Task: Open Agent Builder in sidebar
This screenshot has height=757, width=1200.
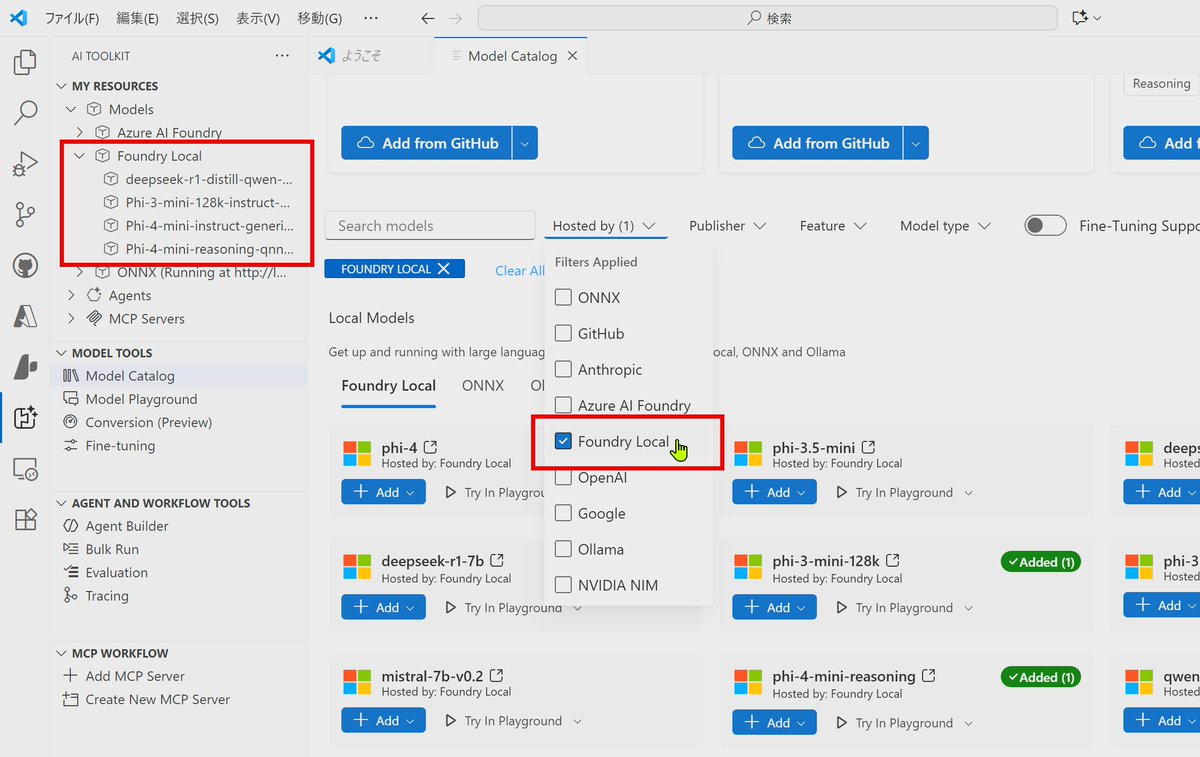Action: tap(127, 526)
